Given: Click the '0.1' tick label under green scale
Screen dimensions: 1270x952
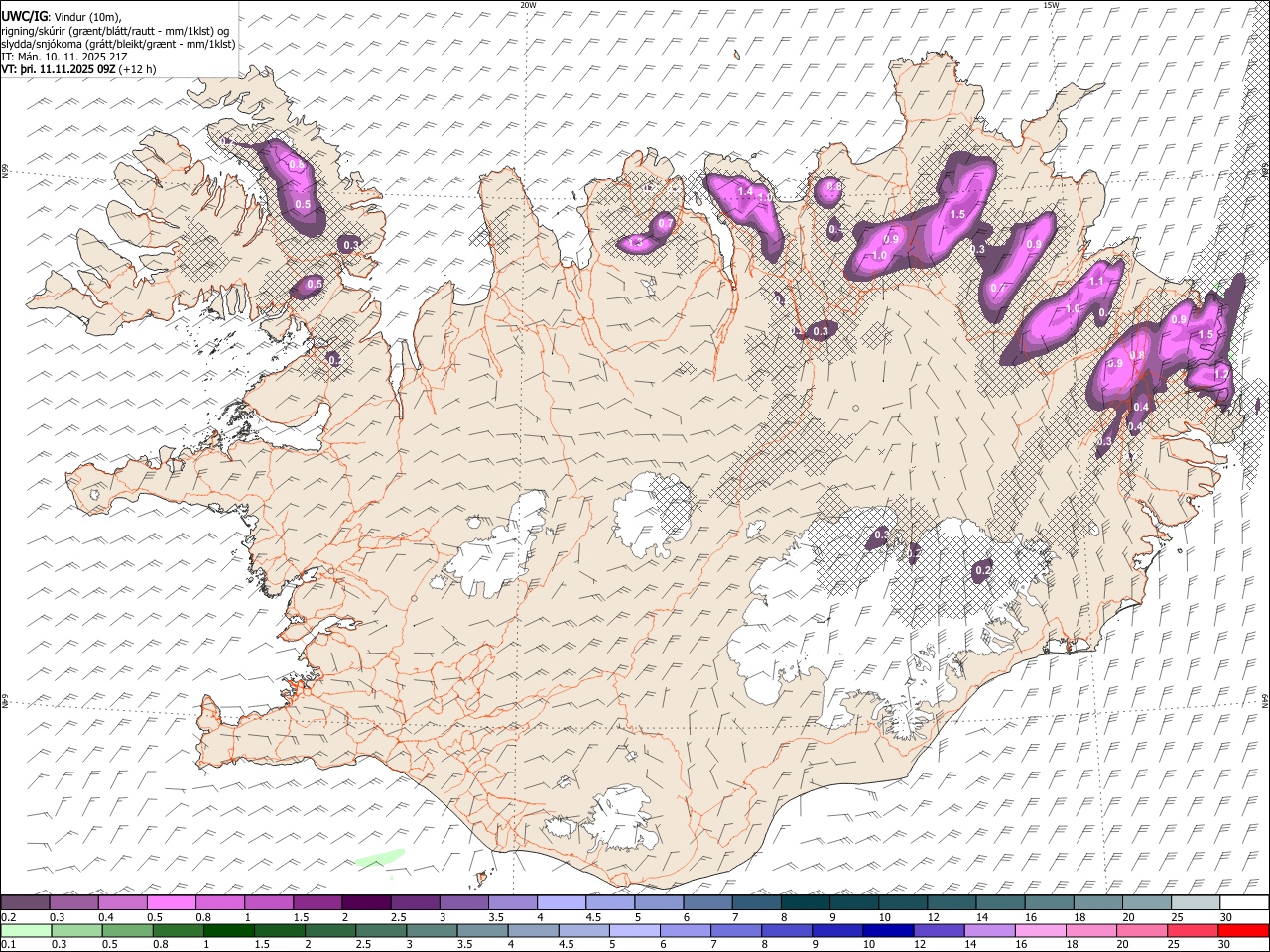Looking at the screenshot, I should (x=8, y=945).
